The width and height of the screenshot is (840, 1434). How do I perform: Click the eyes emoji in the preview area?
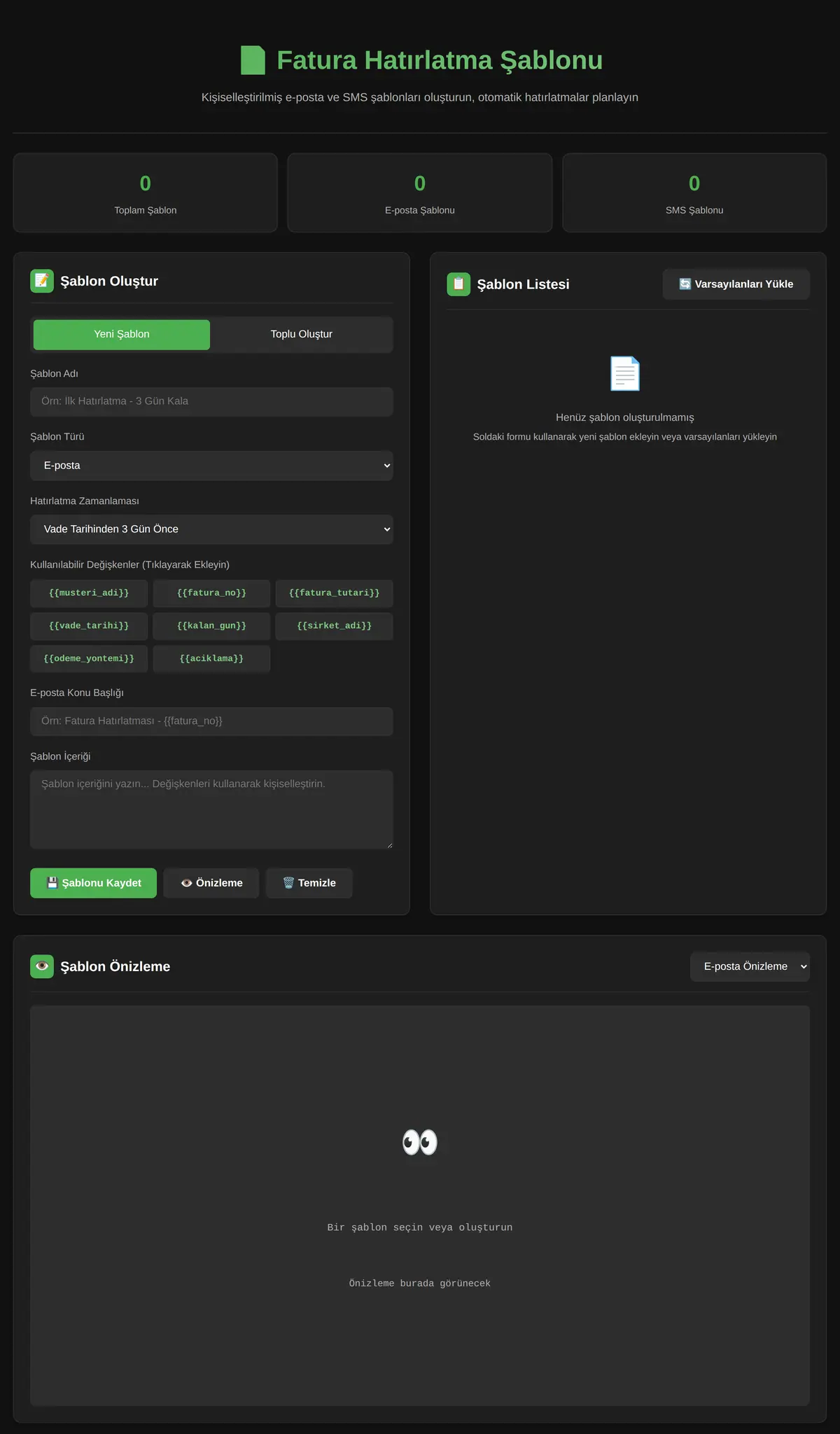420,1142
